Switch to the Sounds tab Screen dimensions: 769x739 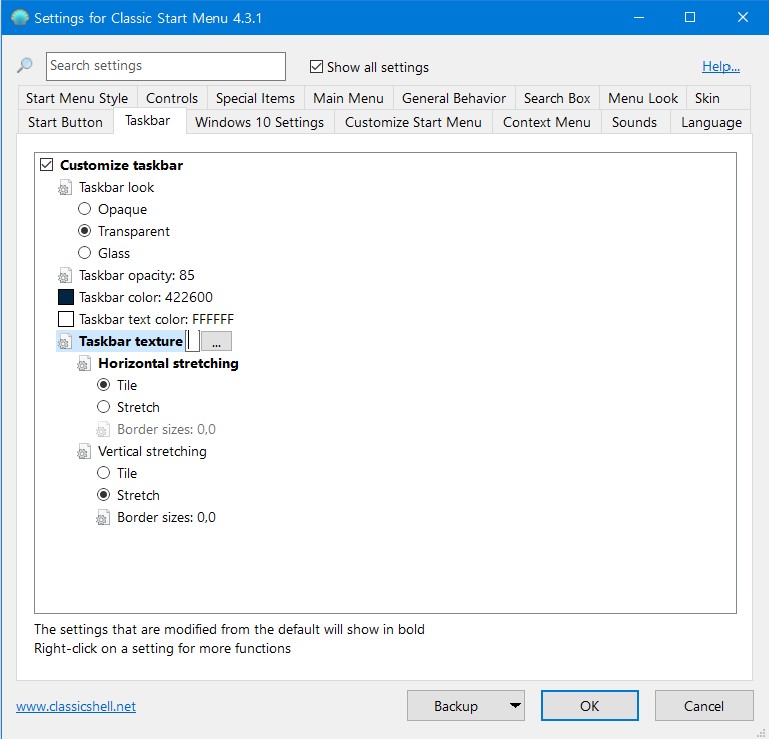click(x=634, y=122)
